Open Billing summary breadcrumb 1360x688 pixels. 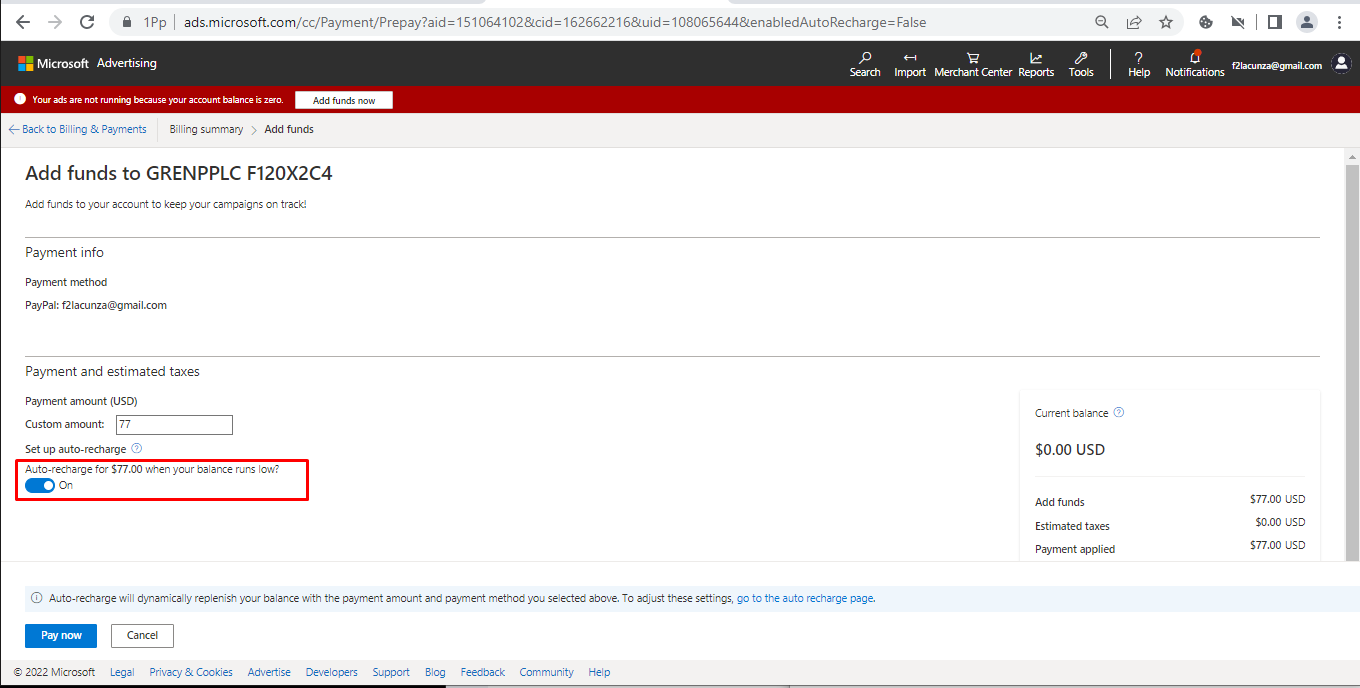(206, 129)
